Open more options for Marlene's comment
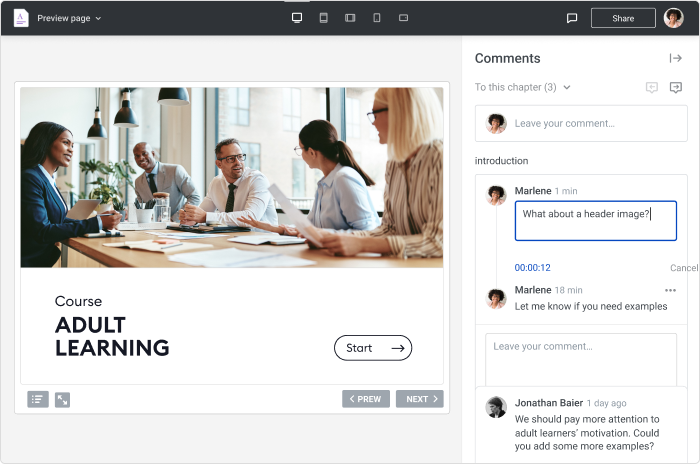 (x=670, y=290)
